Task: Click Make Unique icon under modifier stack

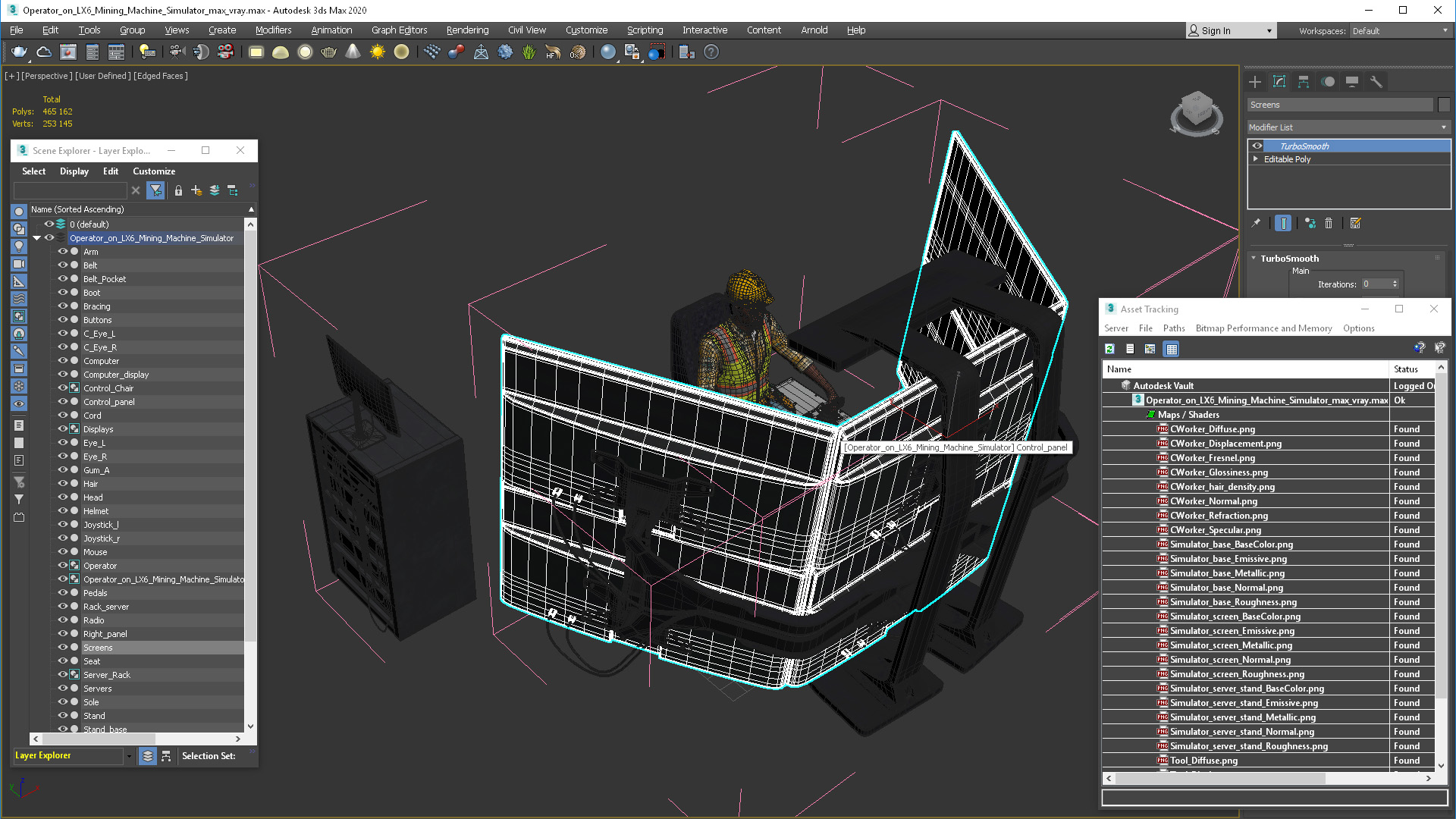Action: pyautogui.click(x=1310, y=223)
